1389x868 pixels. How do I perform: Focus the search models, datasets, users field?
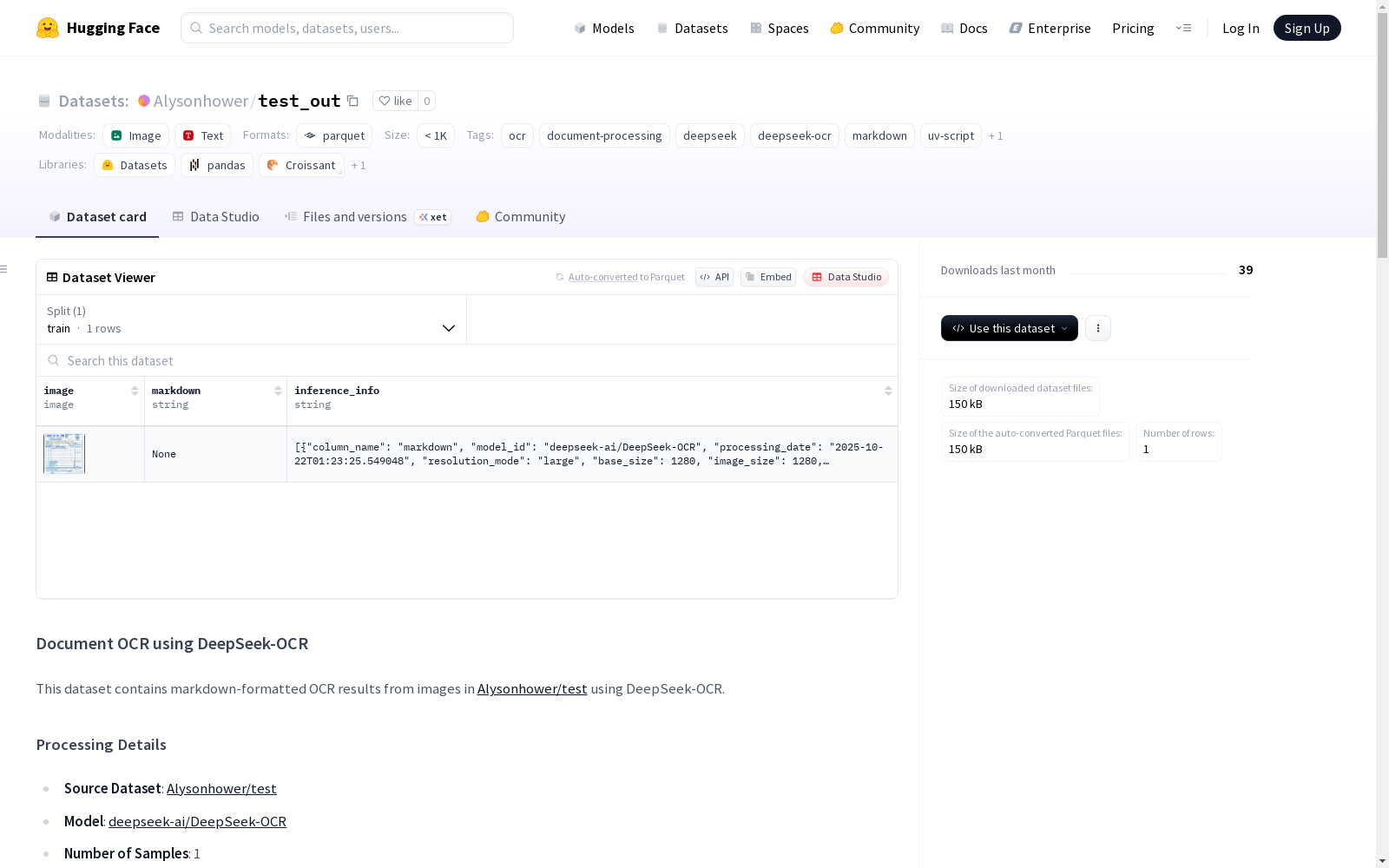click(347, 28)
